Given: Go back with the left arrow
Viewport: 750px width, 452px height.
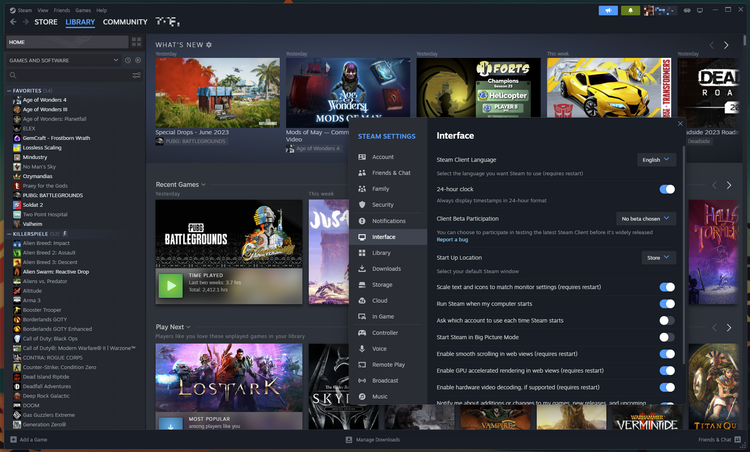Looking at the screenshot, I should tap(13, 22).
